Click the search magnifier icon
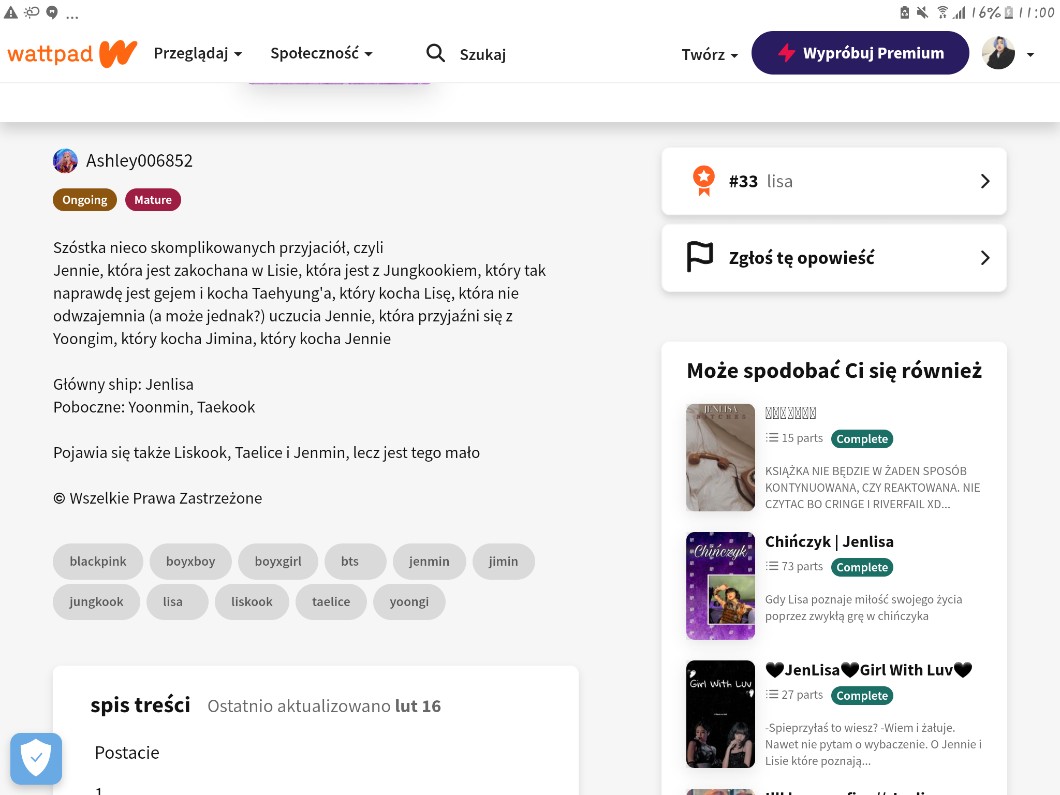The width and height of the screenshot is (1060, 795). pyautogui.click(x=435, y=54)
